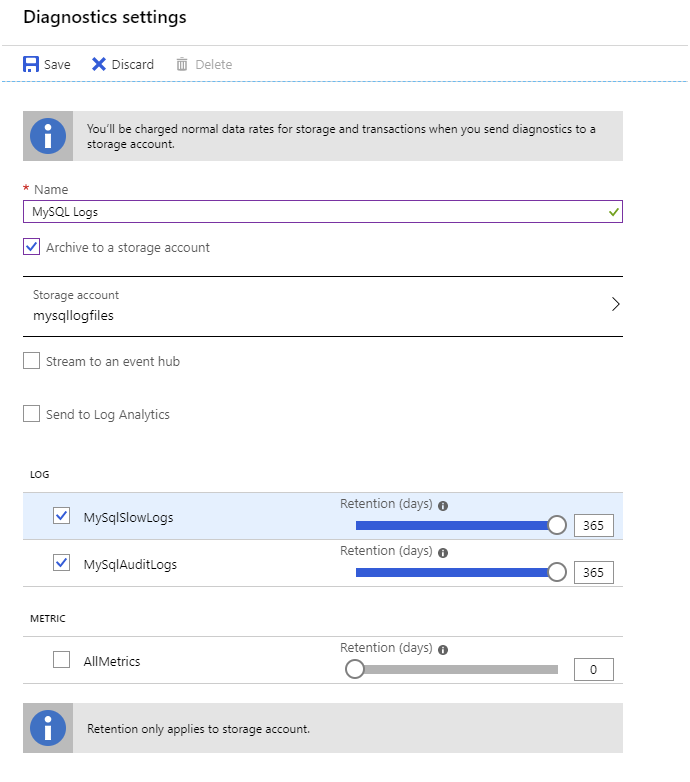Click the AllMetrics retention slider handle
Image resolution: width=690 pixels, height=782 pixels.
355,669
